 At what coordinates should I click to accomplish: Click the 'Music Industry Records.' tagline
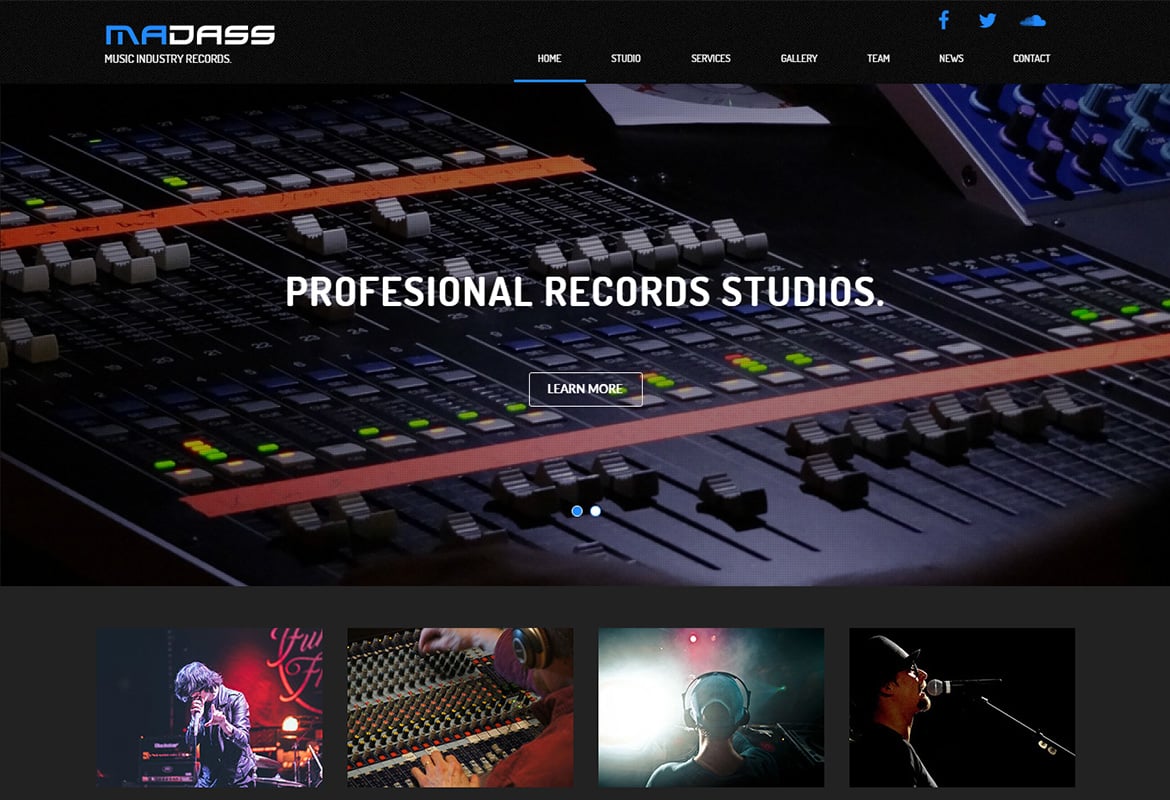coord(168,59)
